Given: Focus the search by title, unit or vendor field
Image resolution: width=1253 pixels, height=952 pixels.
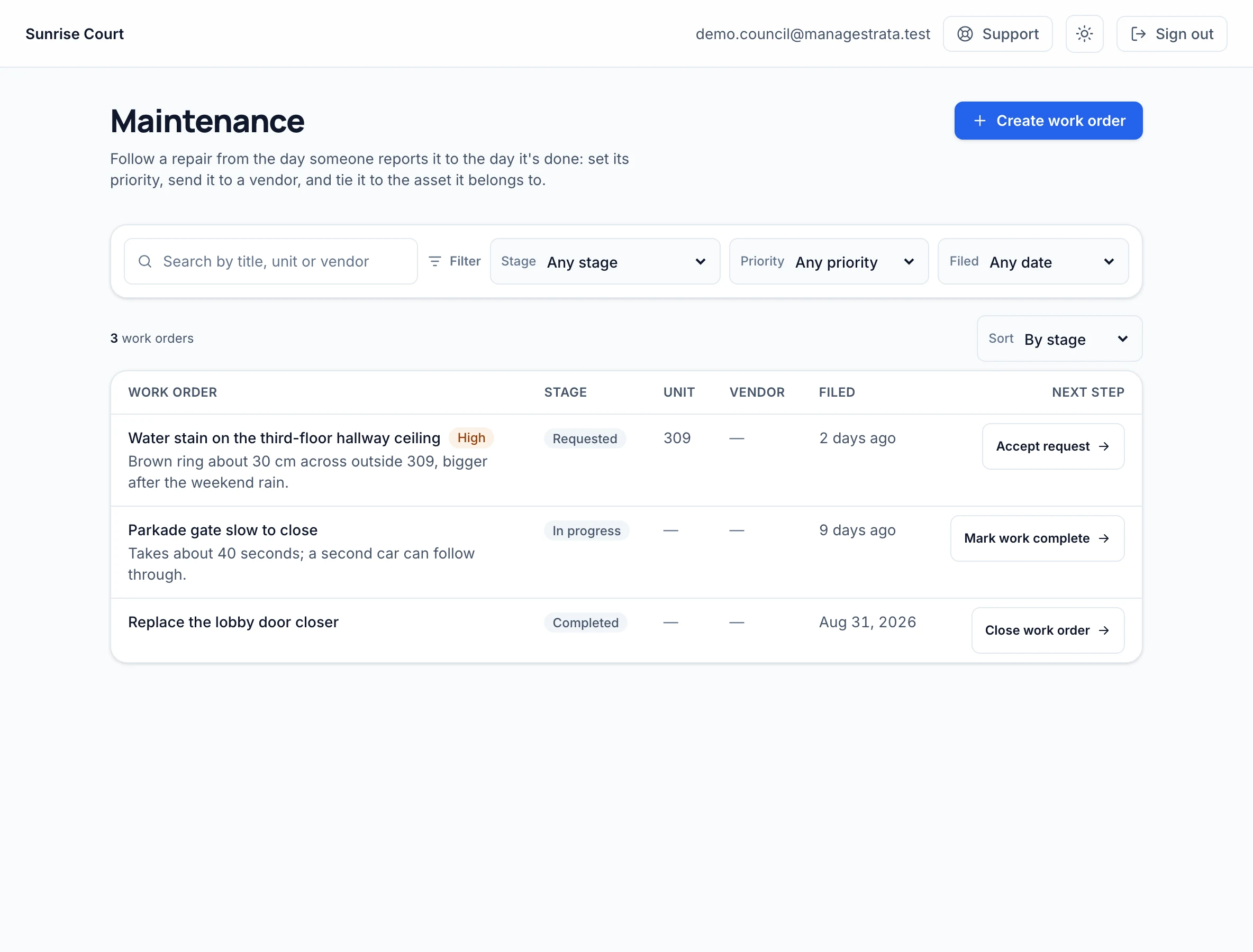Looking at the screenshot, I should click(271, 261).
